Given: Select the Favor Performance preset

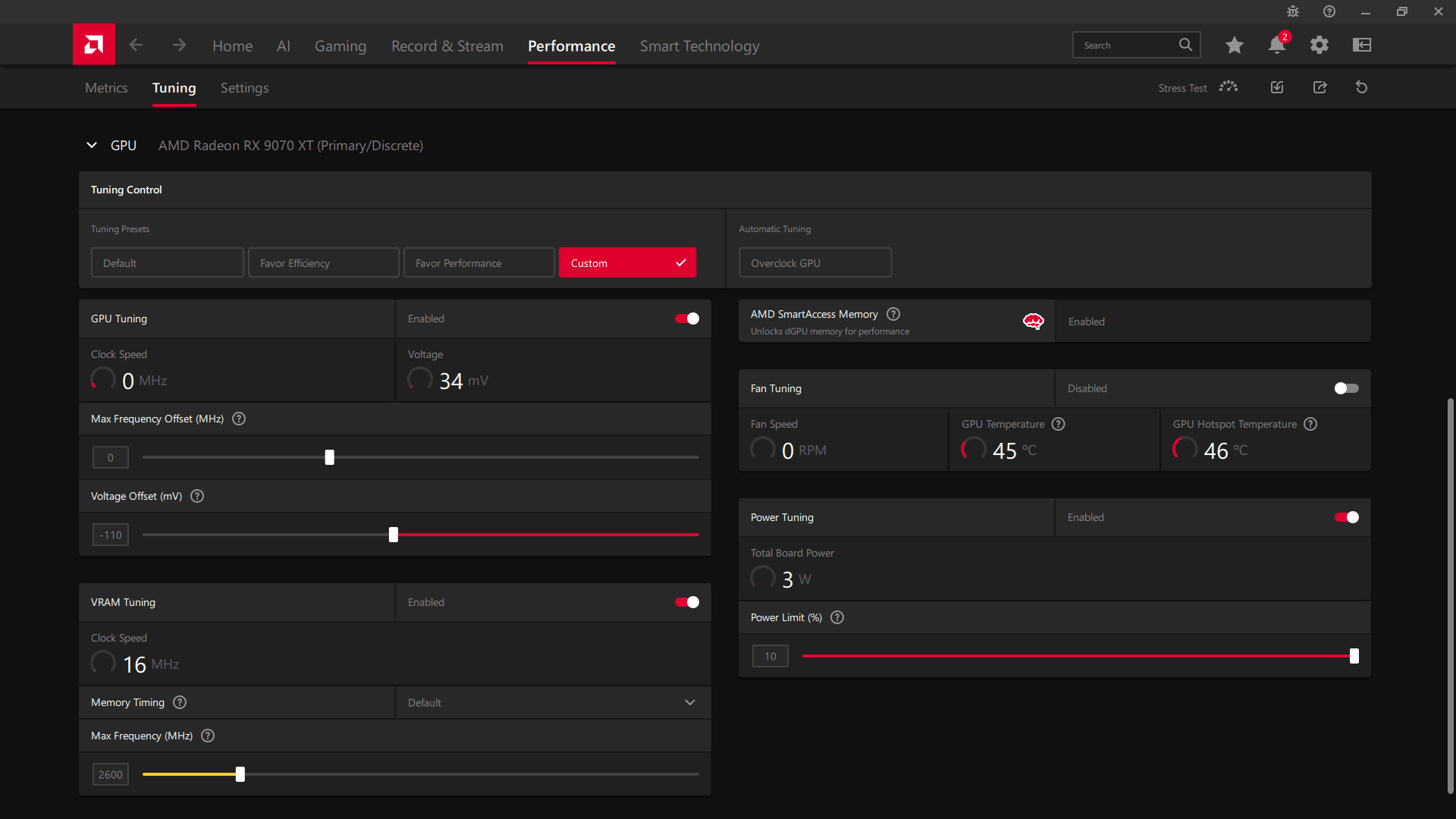Looking at the screenshot, I should pyautogui.click(x=479, y=262).
